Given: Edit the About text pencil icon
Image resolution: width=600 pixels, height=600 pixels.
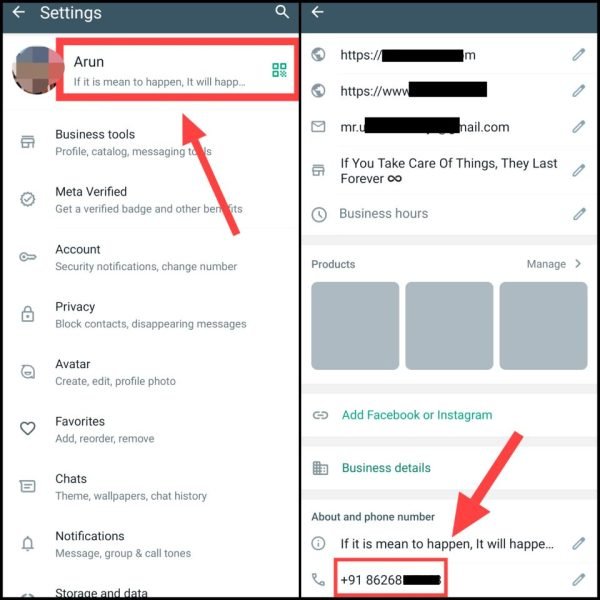Looking at the screenshot, I should pyautogui.click(x=579, y=543).
